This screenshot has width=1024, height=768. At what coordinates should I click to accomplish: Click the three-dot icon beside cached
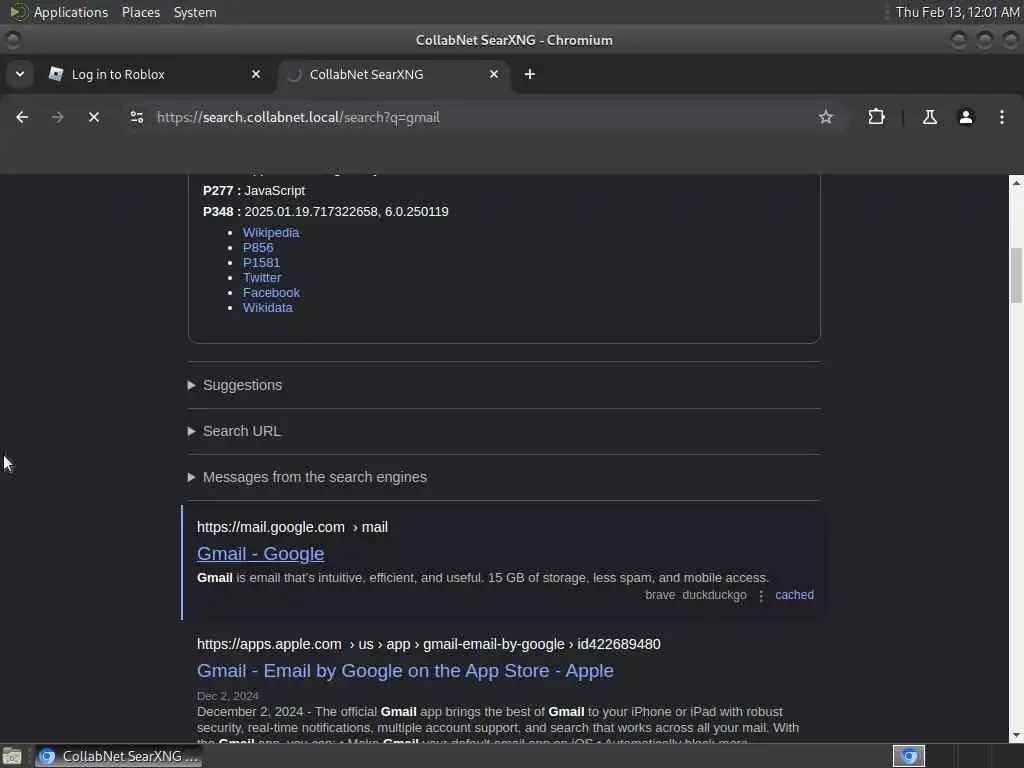(x=761, y=596)
